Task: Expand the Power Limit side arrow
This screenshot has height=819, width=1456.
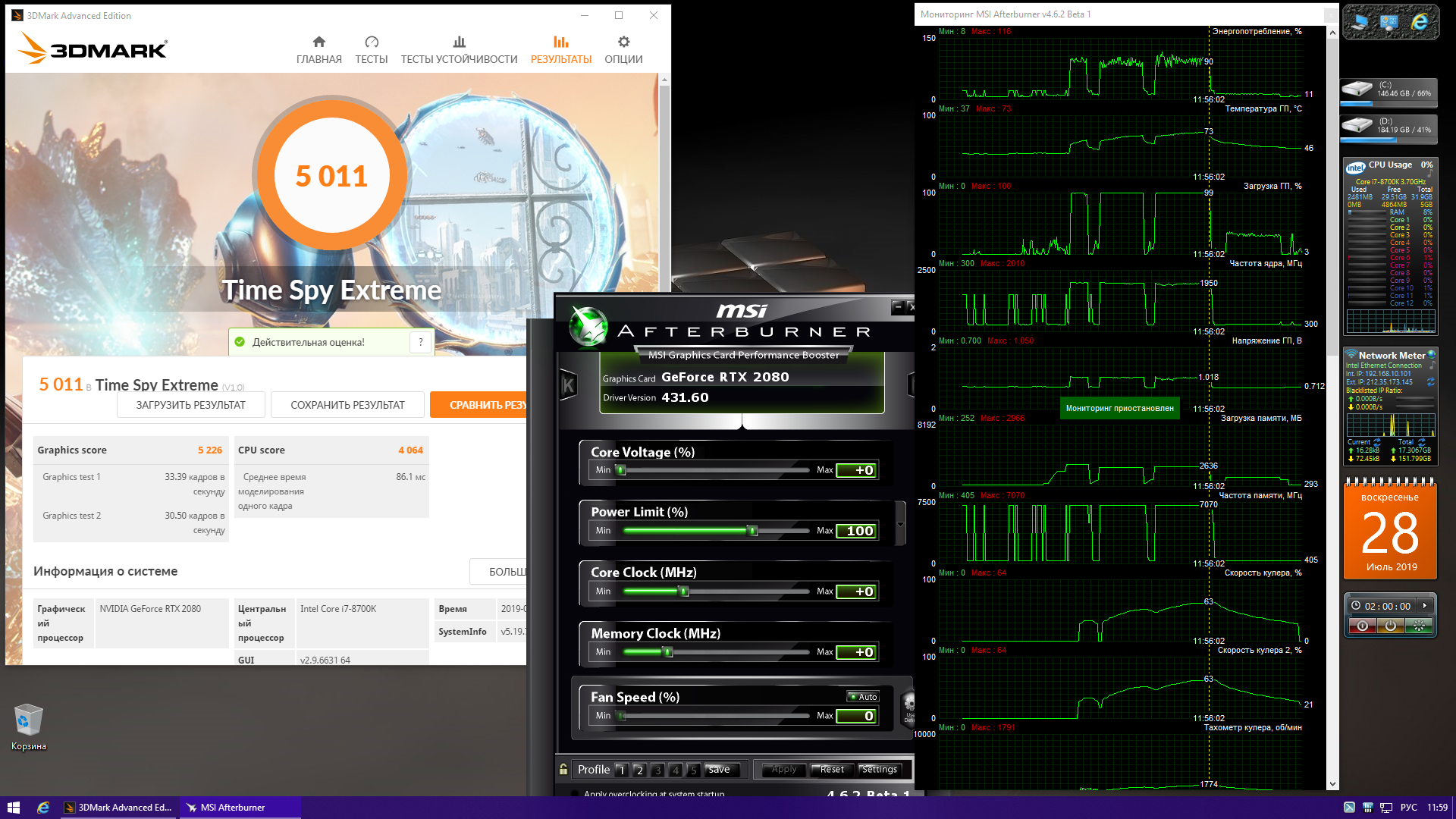Action: coord(900,525)
